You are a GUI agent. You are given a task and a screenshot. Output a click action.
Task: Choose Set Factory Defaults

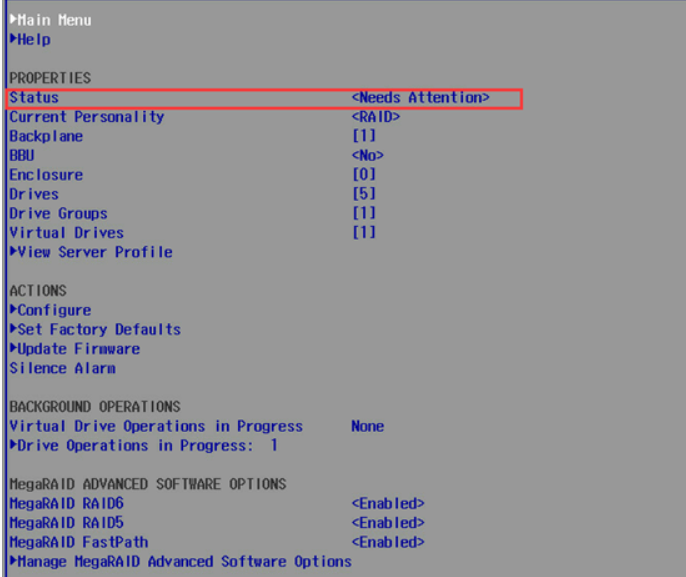click(98, 329)
